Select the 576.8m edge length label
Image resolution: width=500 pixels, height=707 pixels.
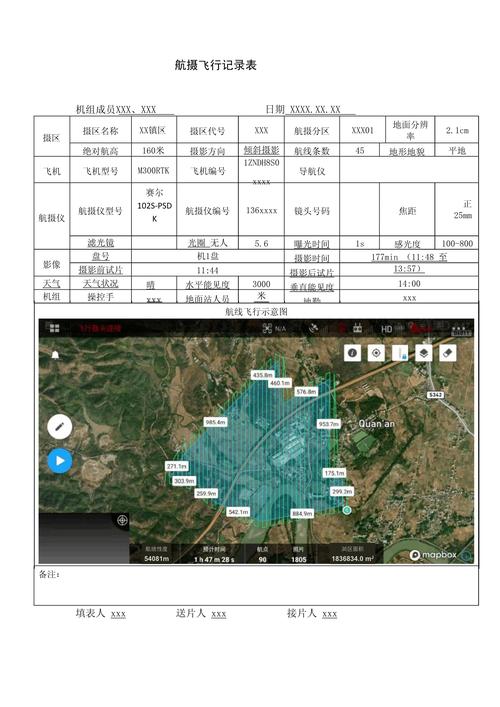click(x=306, y=392)
